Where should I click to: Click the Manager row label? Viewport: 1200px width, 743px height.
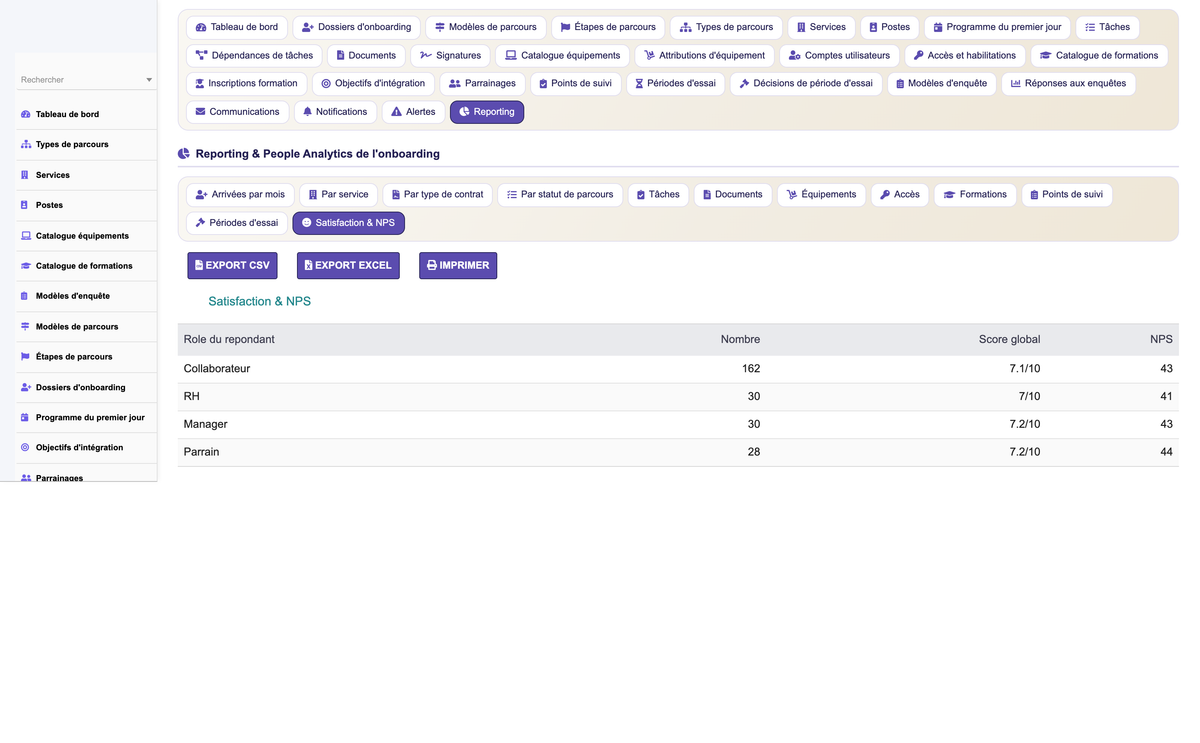pos(205,424)
